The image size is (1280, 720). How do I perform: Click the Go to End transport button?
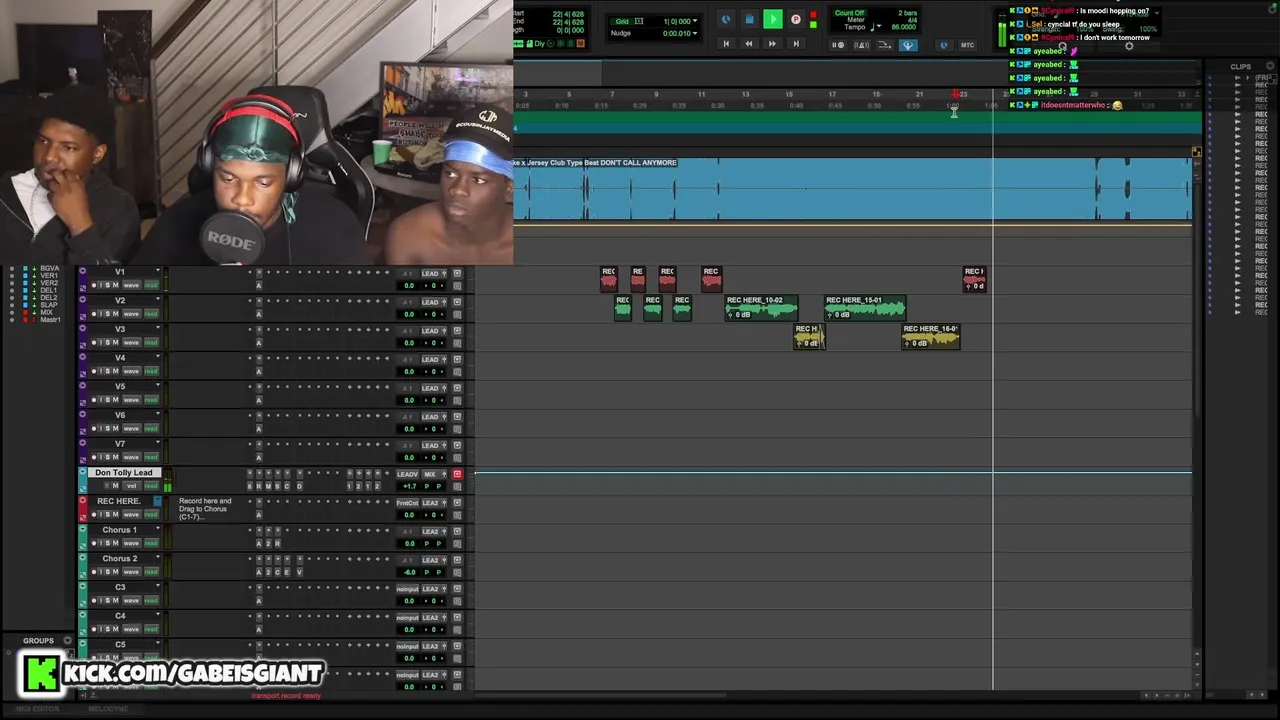click(796, 44)
